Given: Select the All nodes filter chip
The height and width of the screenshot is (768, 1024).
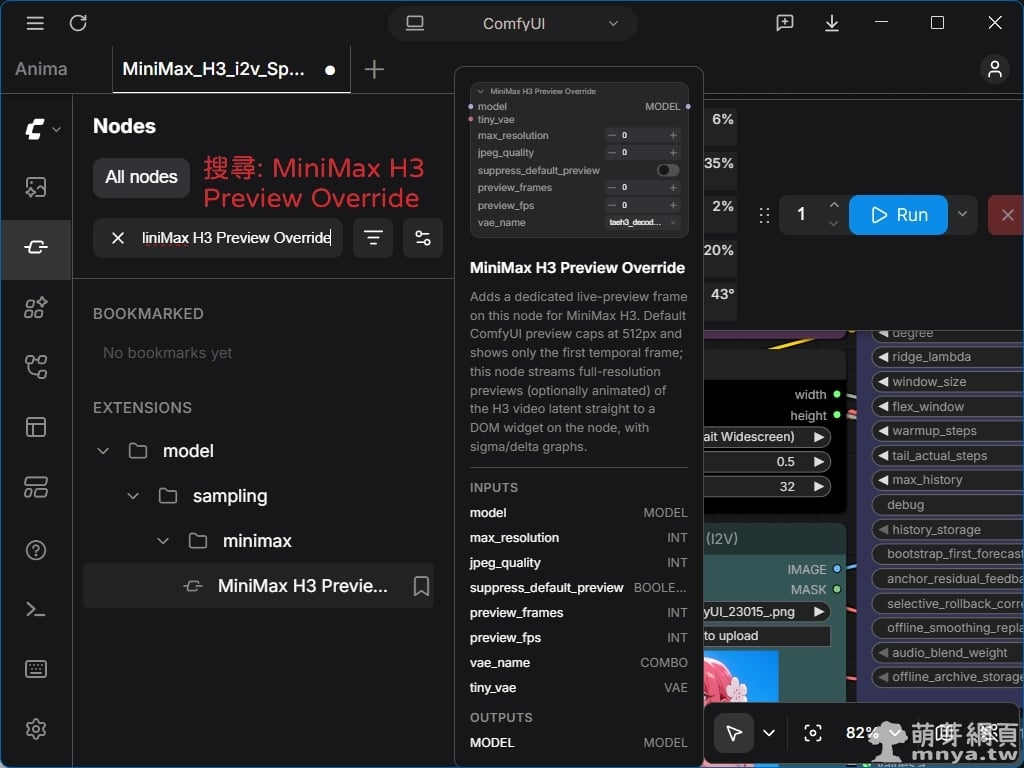Looking at the screenshot, I should [x=141, y=178].
